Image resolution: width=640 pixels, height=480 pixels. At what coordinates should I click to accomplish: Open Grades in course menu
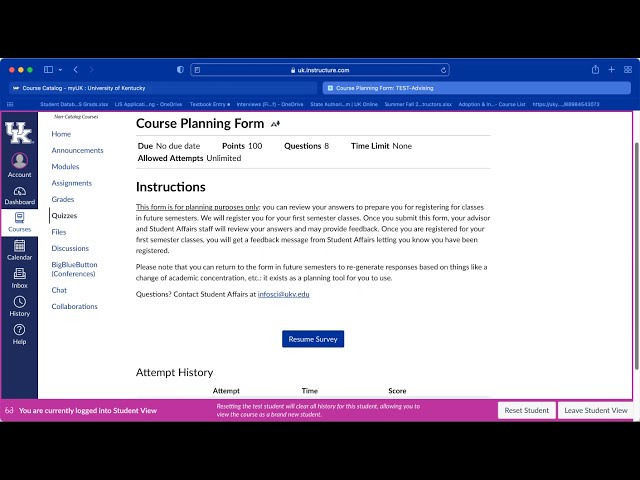63,199
